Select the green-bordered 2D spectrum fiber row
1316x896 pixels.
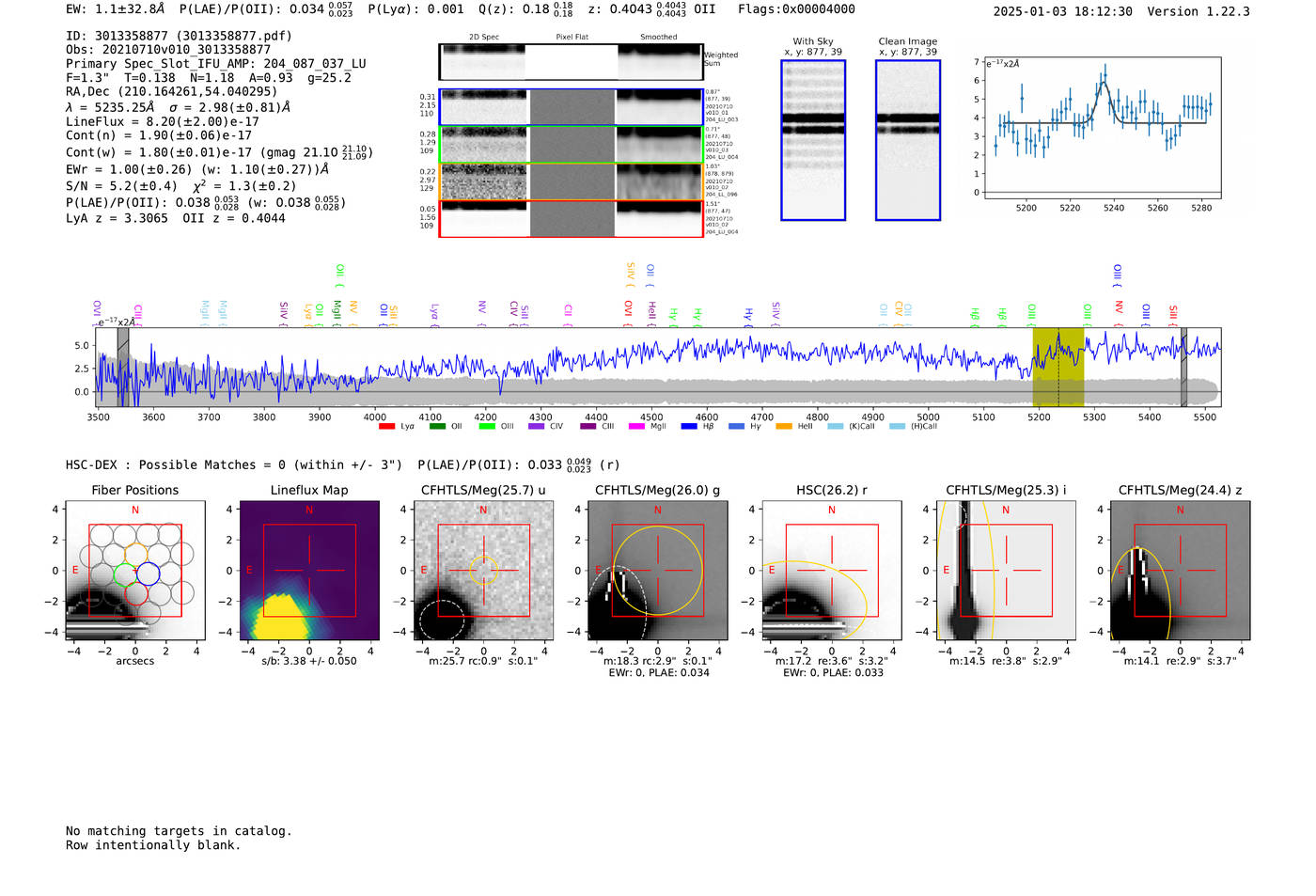pos(572,145)
